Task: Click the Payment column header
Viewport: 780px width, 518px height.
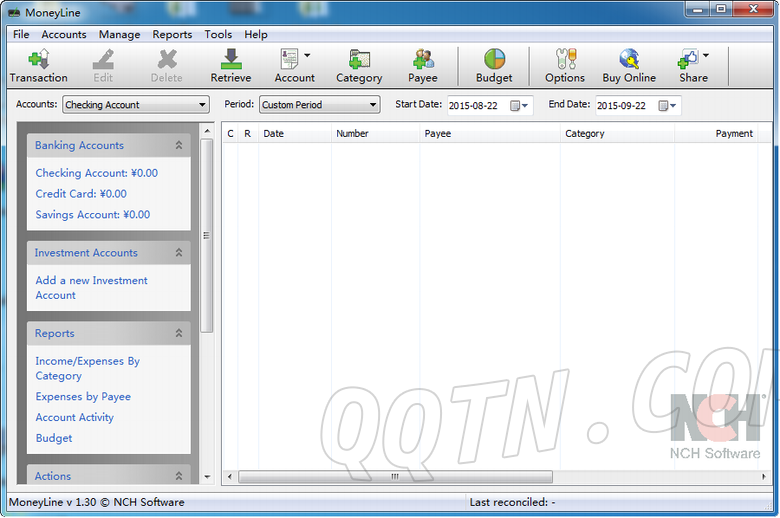Action: [716, 133]
